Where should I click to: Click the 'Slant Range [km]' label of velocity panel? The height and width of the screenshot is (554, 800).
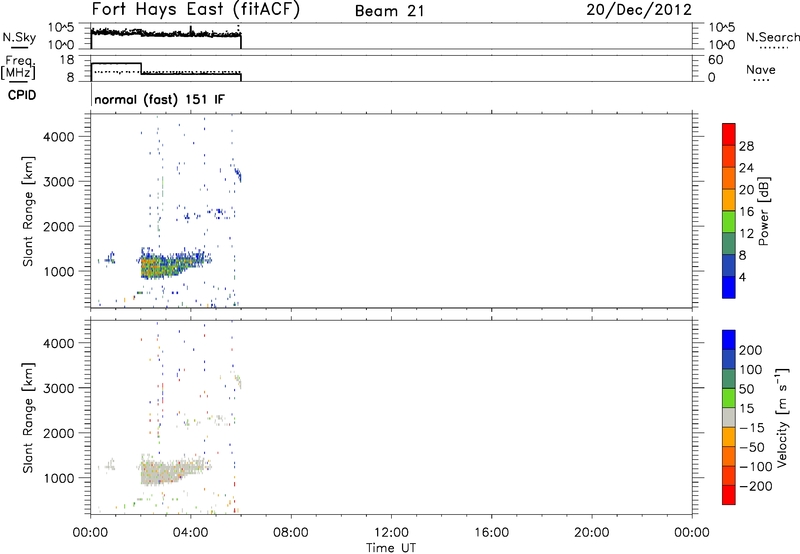(28, 418)
